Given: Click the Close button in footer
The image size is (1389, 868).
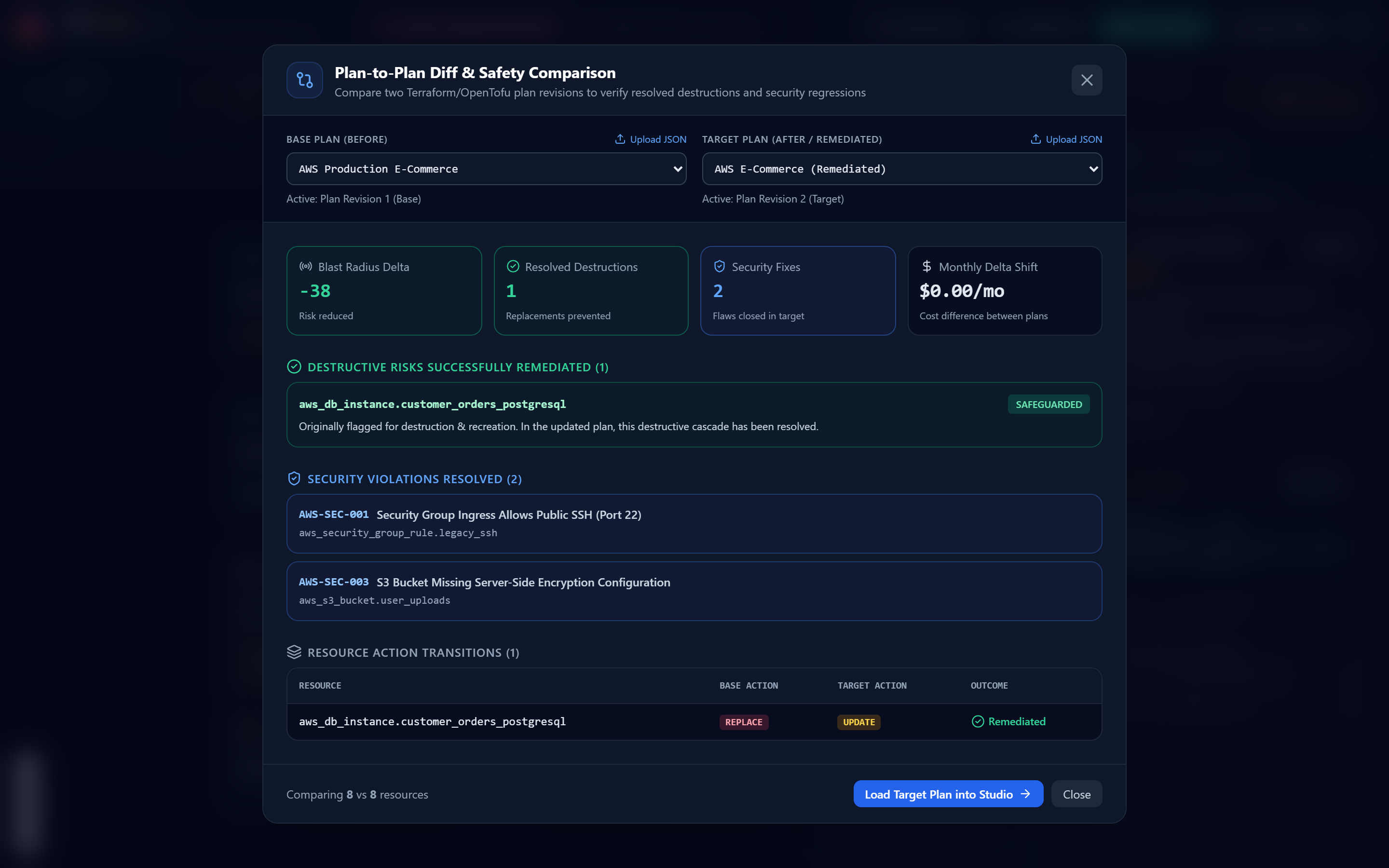Looking at the screenshot, I should (x=1076, y=794).
